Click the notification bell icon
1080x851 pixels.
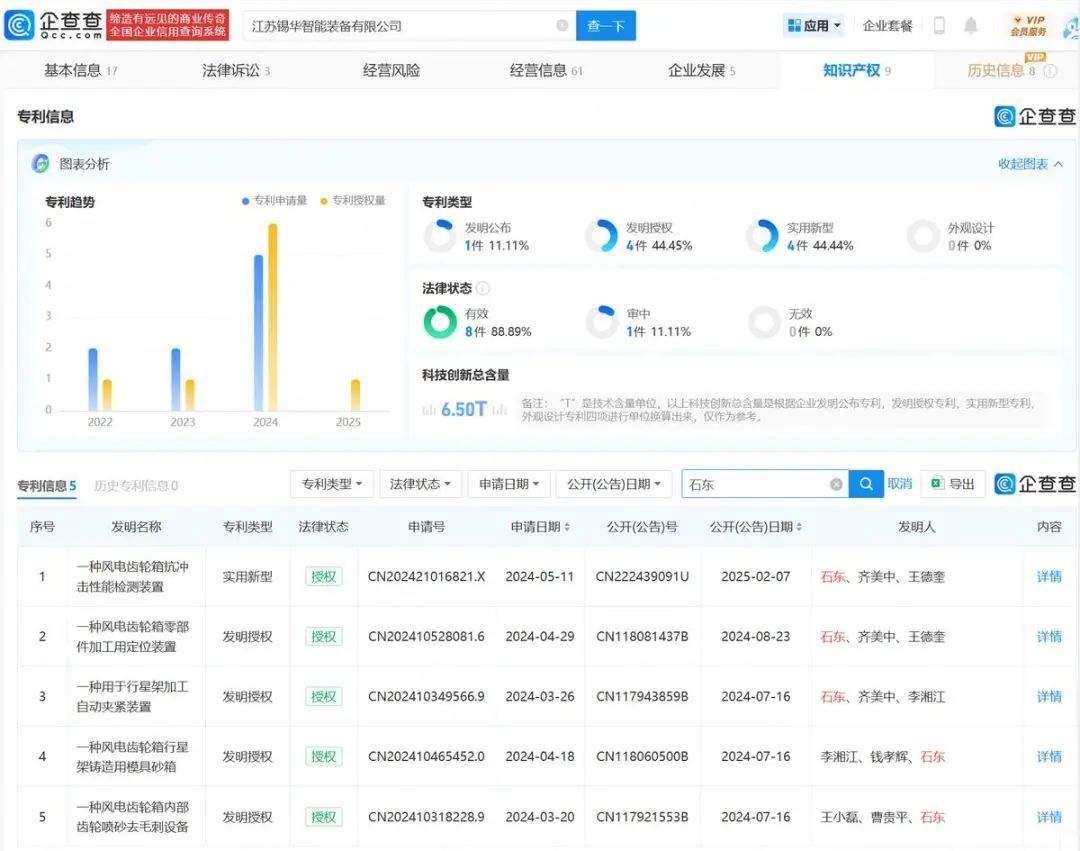click(972, 26)
